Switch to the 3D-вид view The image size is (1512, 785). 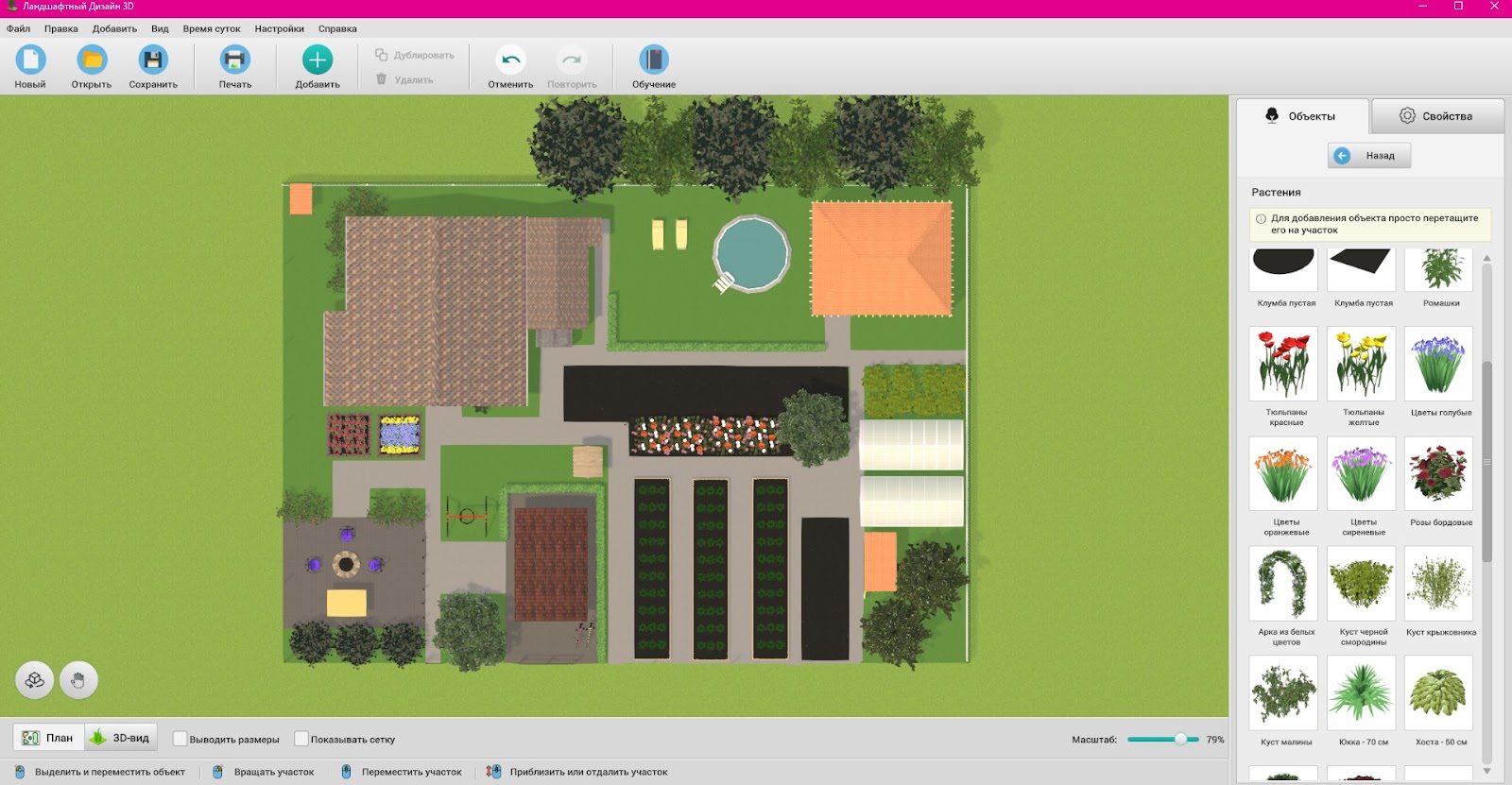121,738
